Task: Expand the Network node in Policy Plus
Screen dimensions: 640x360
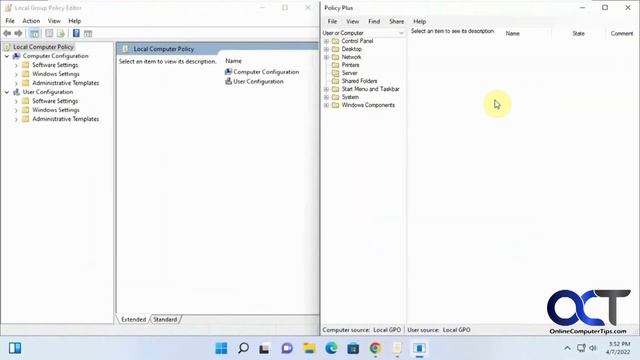Action: point(326,57)
